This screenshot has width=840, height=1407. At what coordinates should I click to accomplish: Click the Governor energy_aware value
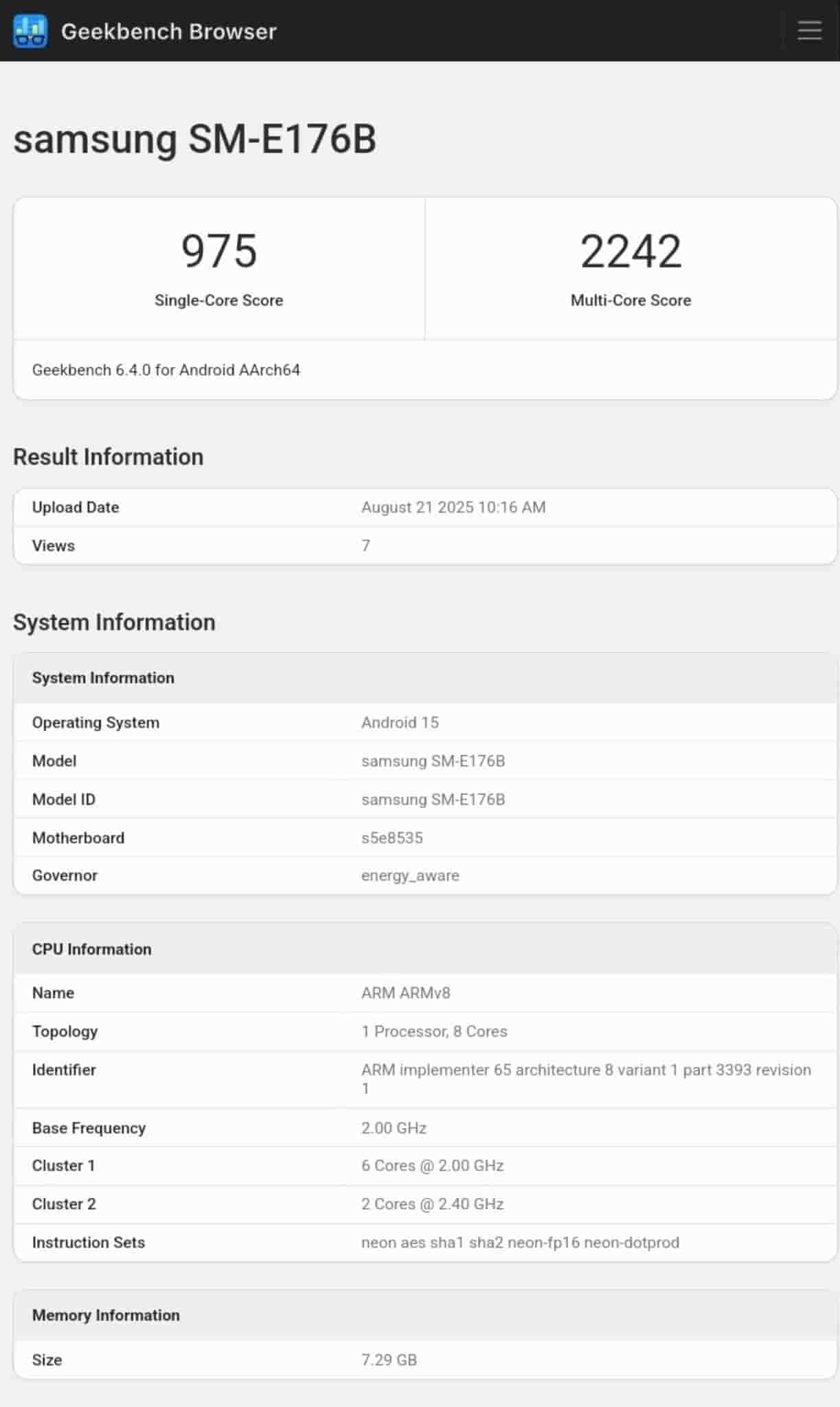coord(410,876)
